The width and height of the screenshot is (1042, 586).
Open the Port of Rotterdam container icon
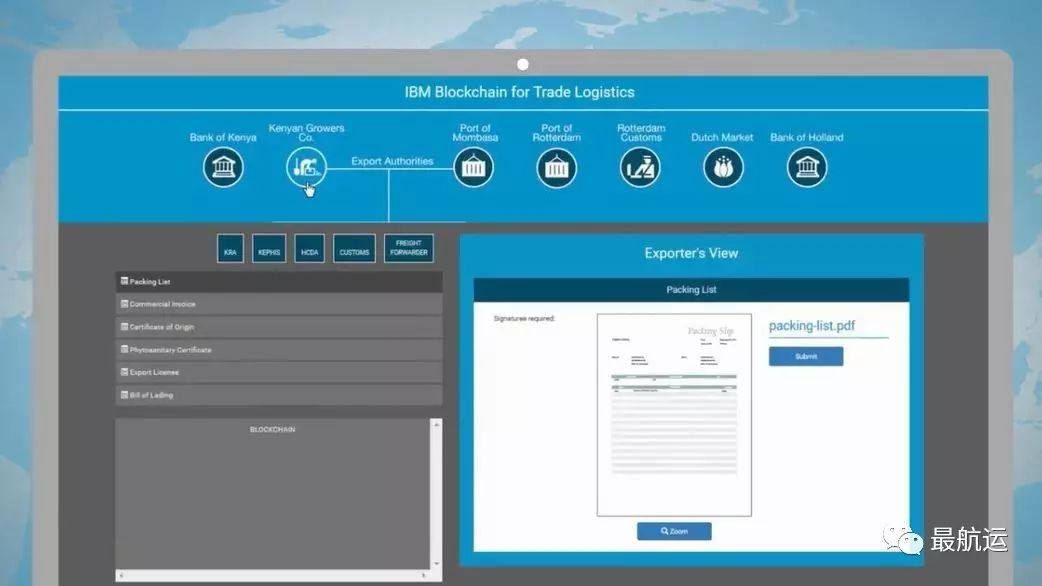tap(556, 167)
